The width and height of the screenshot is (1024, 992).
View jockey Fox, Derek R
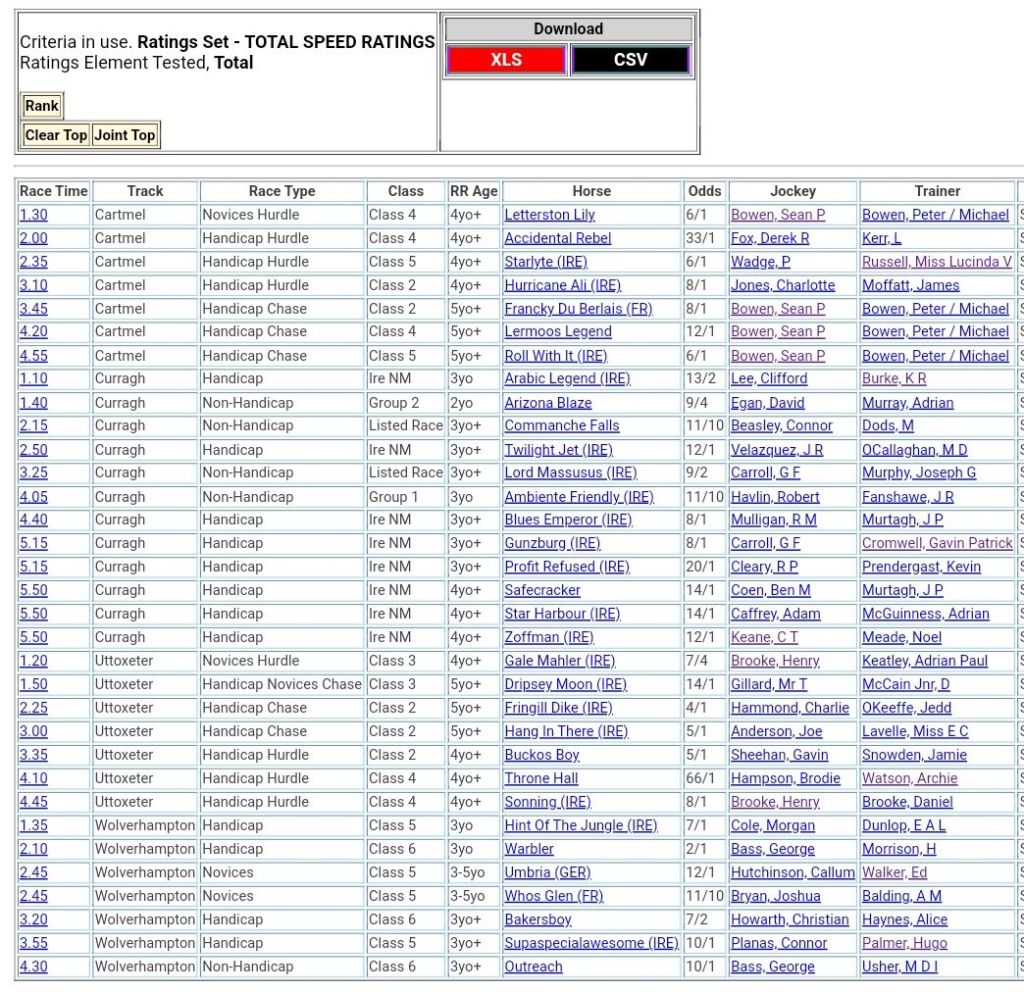pos(770,238)
